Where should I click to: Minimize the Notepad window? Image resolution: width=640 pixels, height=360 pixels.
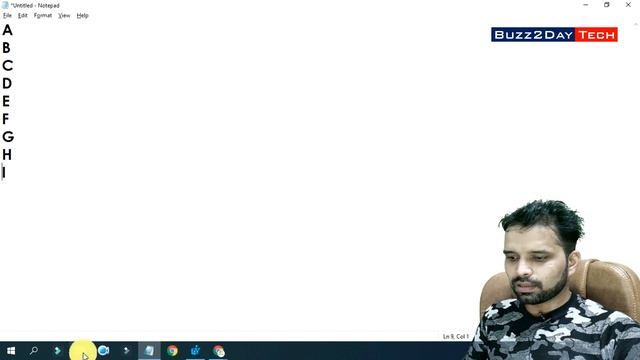[x=586, y=5]
